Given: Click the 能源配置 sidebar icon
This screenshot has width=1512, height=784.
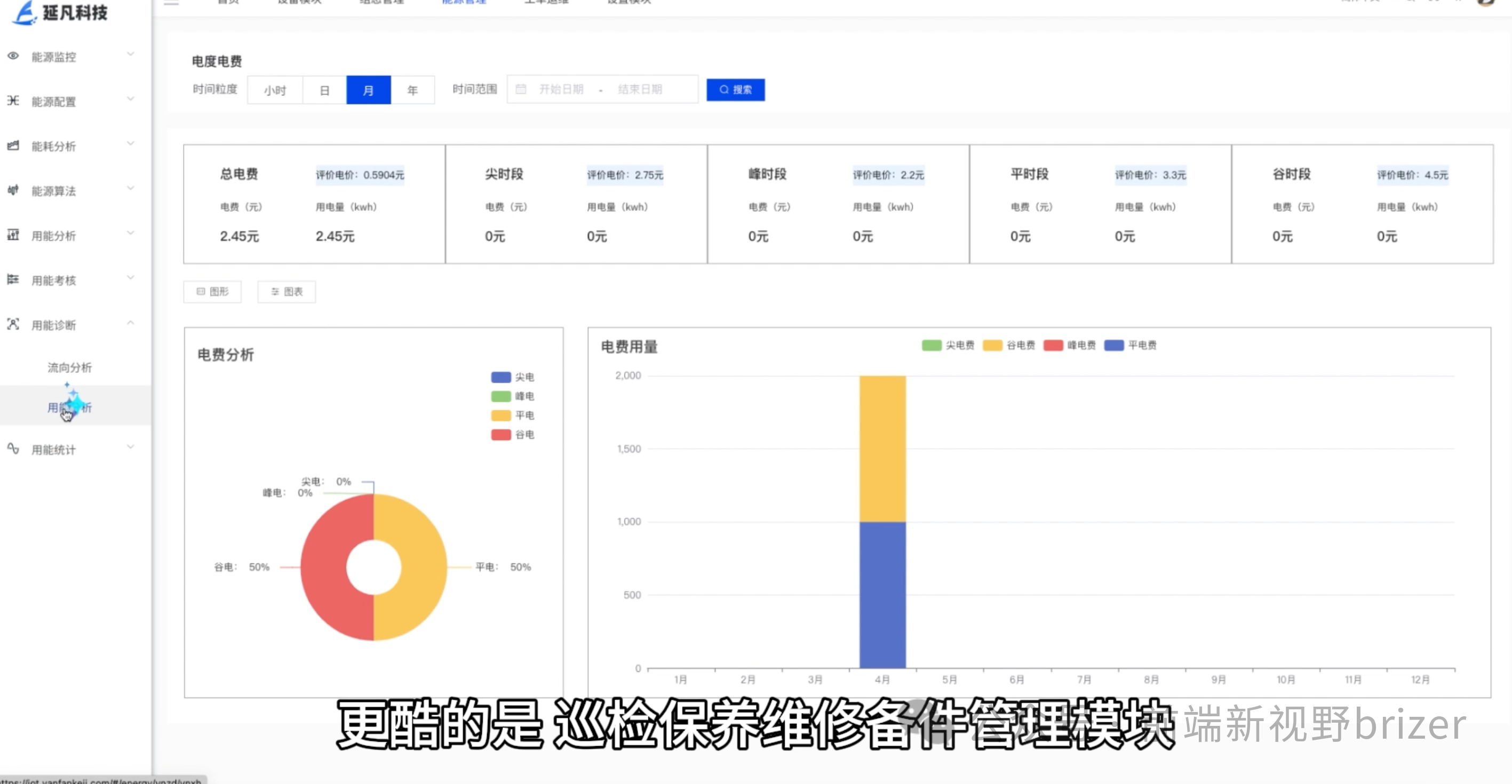Looking at the screenshot, I should pos(13,100).
